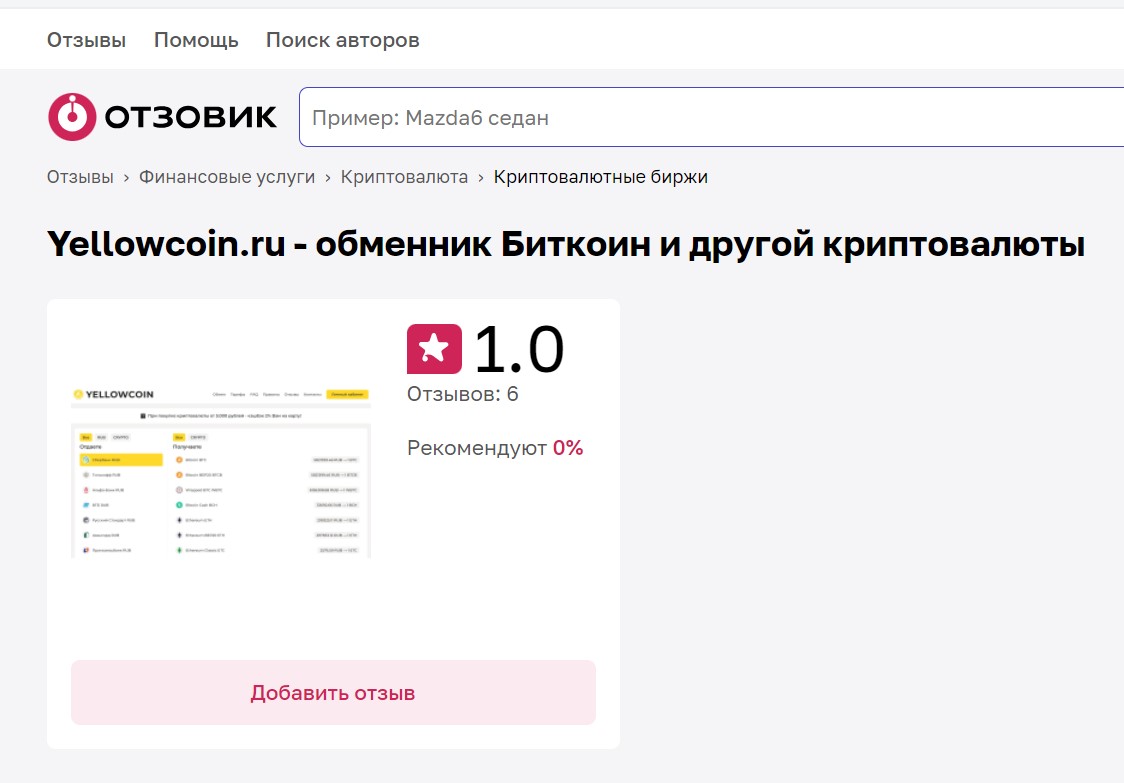Open the Помощь help page

tap(196, 40)
